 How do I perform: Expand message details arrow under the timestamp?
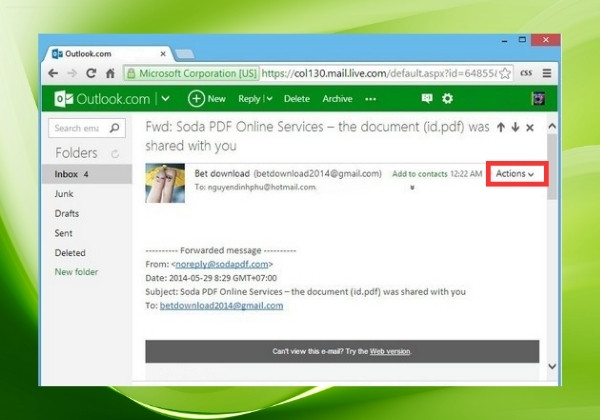[x=412, y=187]
